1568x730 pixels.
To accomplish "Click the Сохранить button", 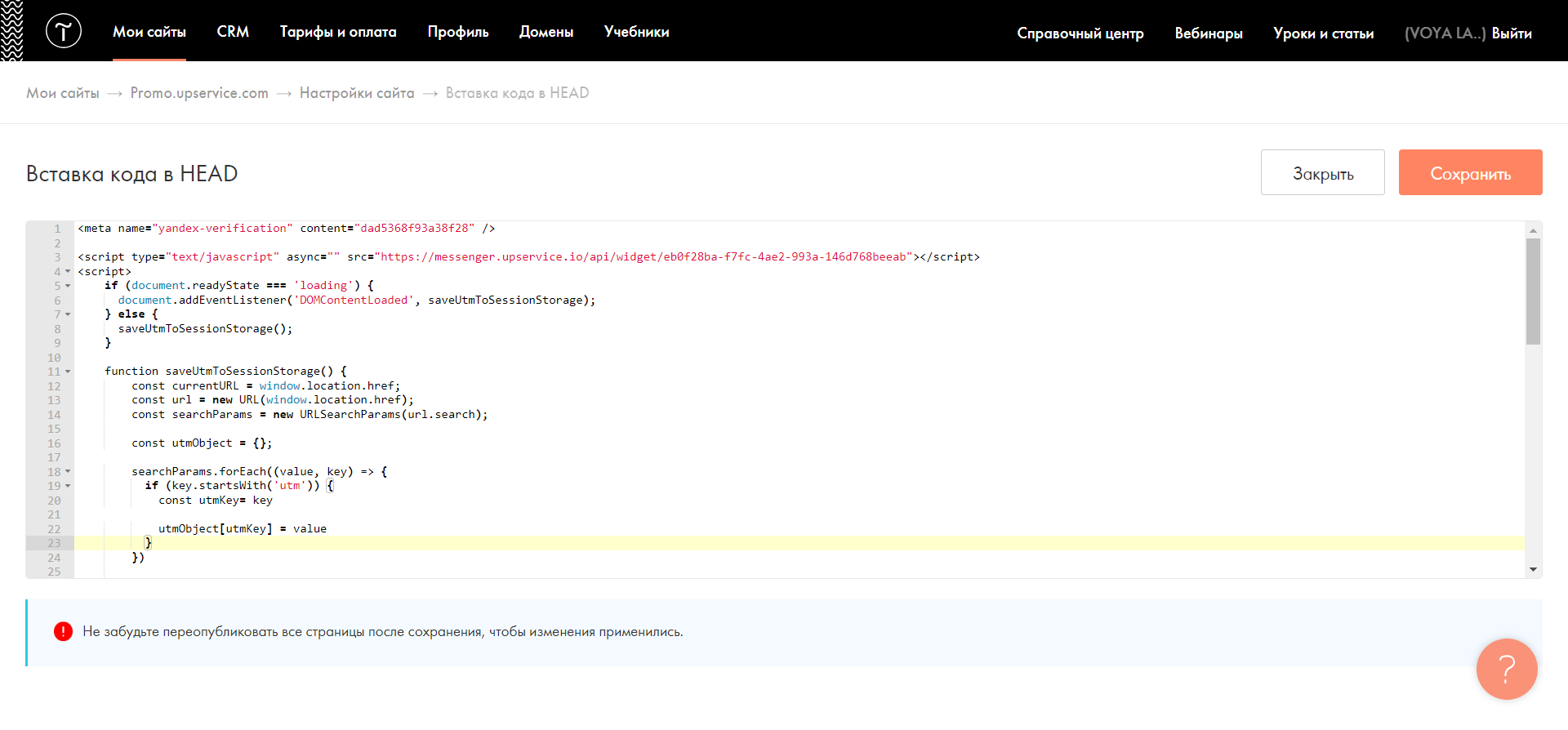I will pos(1471,172).
